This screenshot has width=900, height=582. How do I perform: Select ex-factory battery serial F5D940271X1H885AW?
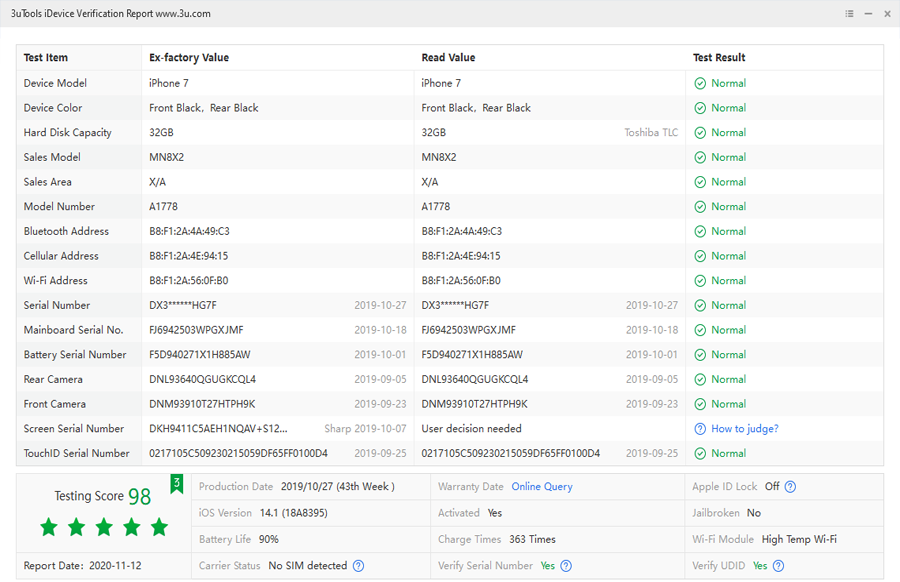(200, 355)
